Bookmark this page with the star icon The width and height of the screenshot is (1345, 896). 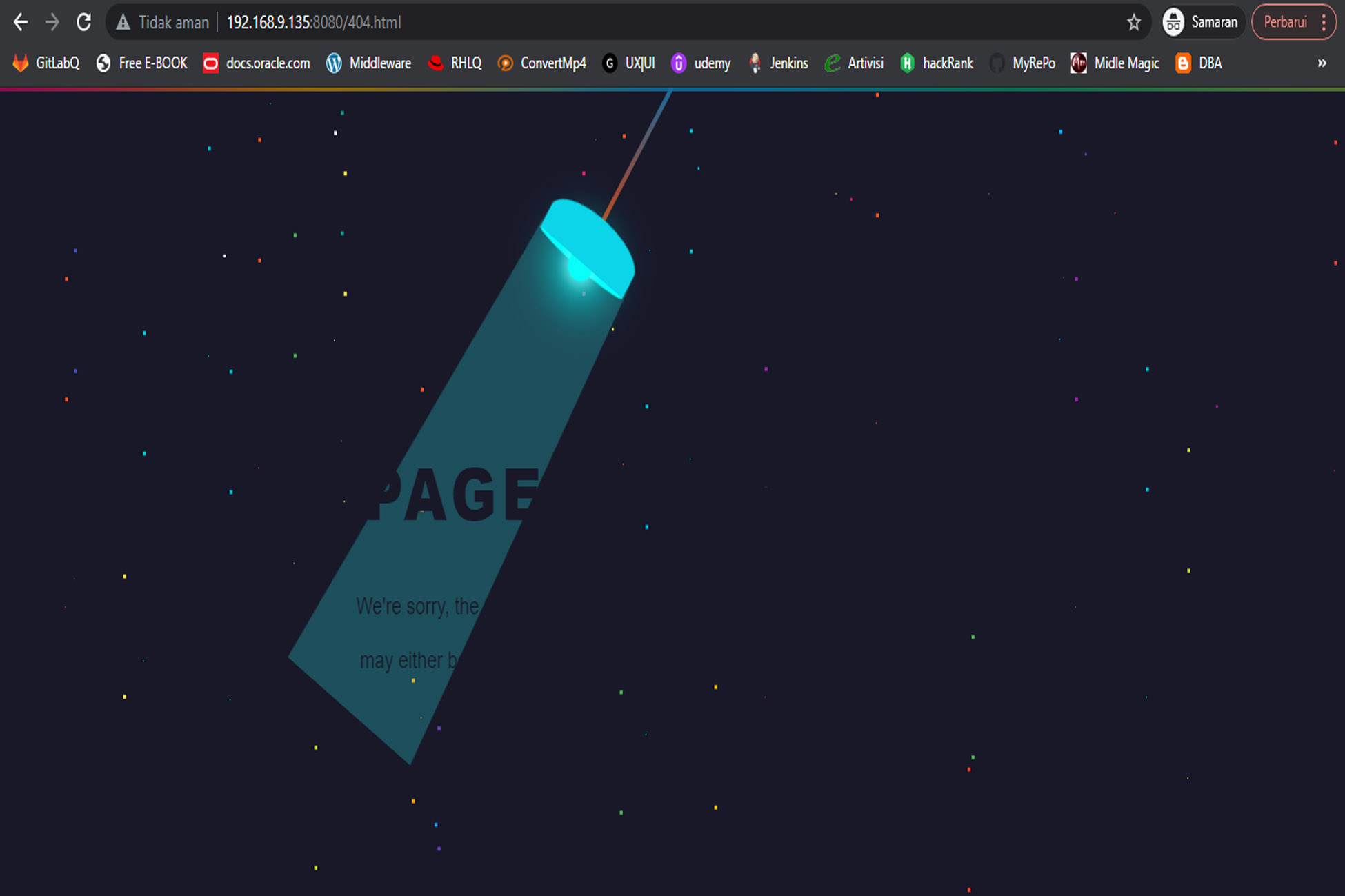point(1134,23)
